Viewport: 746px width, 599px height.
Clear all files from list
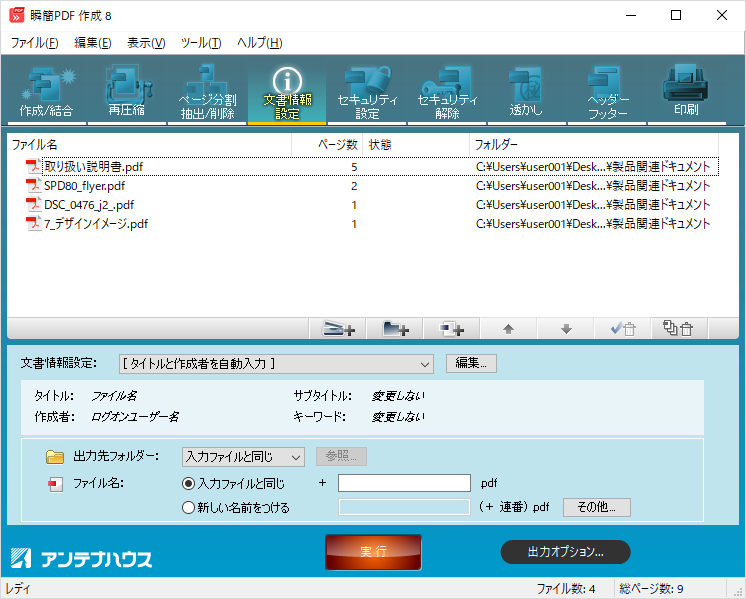click(679, 329)
